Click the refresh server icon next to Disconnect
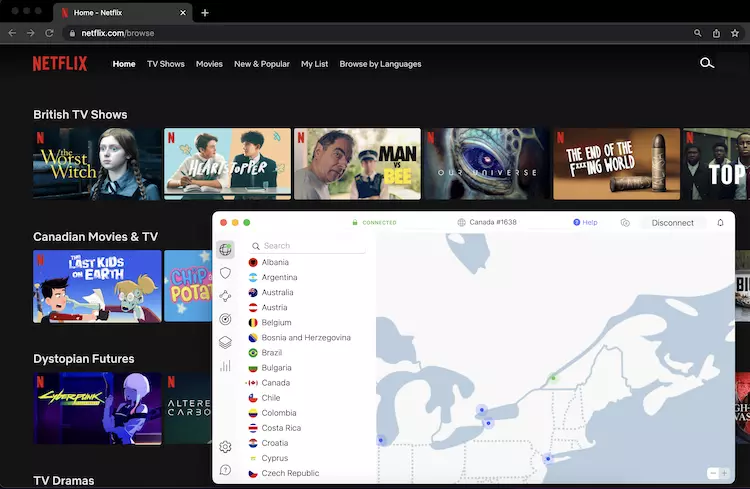 pos(625,222)
